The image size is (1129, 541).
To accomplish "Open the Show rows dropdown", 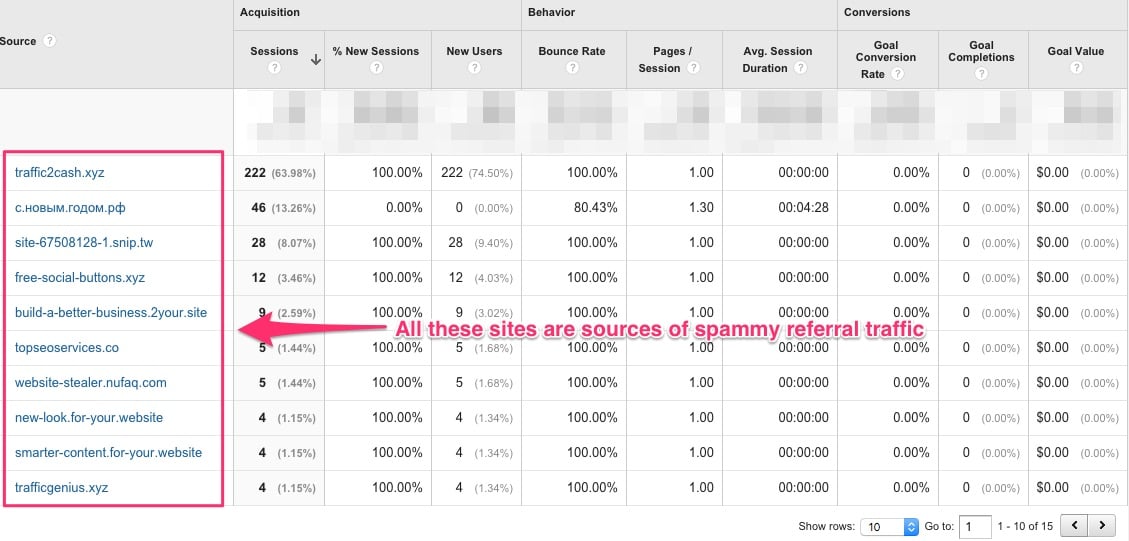I will pos(889,525).
